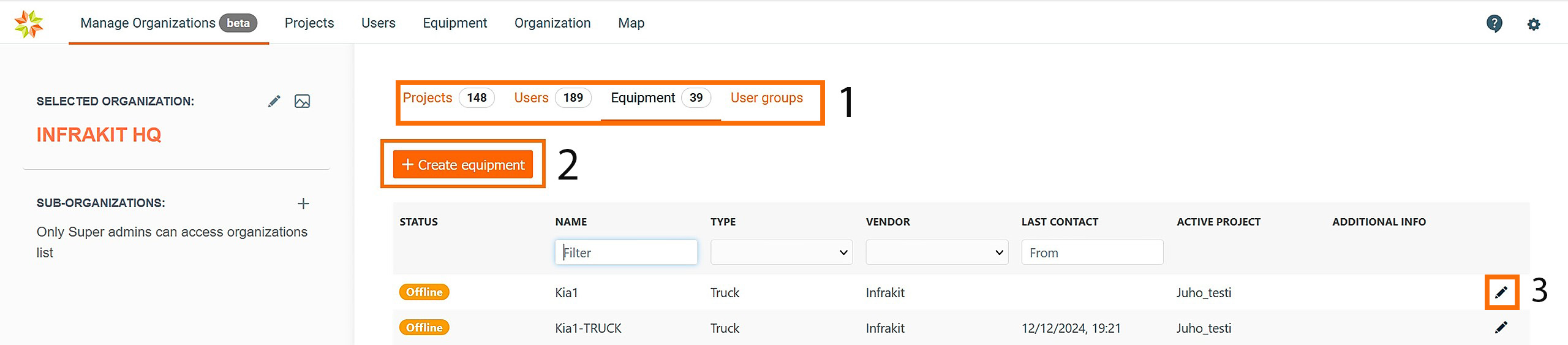
Task: Edit Kia1-TRUCK equipment pencil icon
Action: (1501, 328)
